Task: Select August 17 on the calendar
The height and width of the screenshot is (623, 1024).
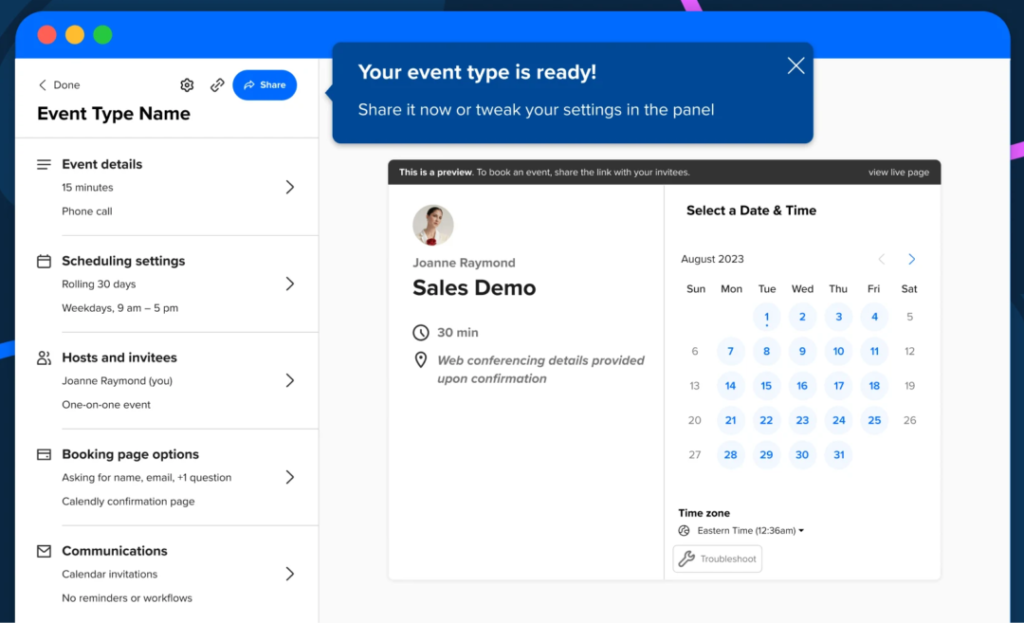Action: point(839,386)
